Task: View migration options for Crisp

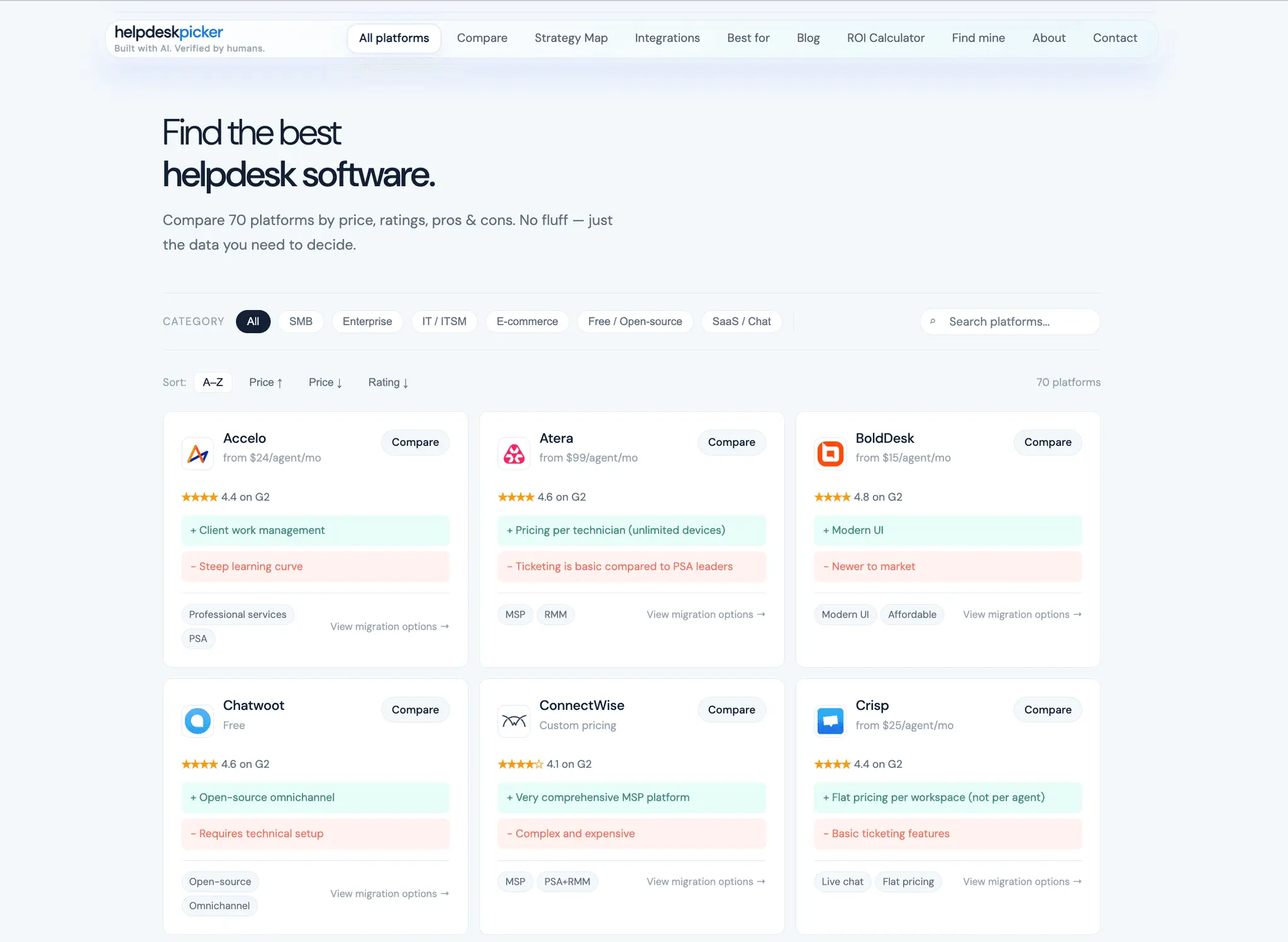Action: click(1023, 882)
